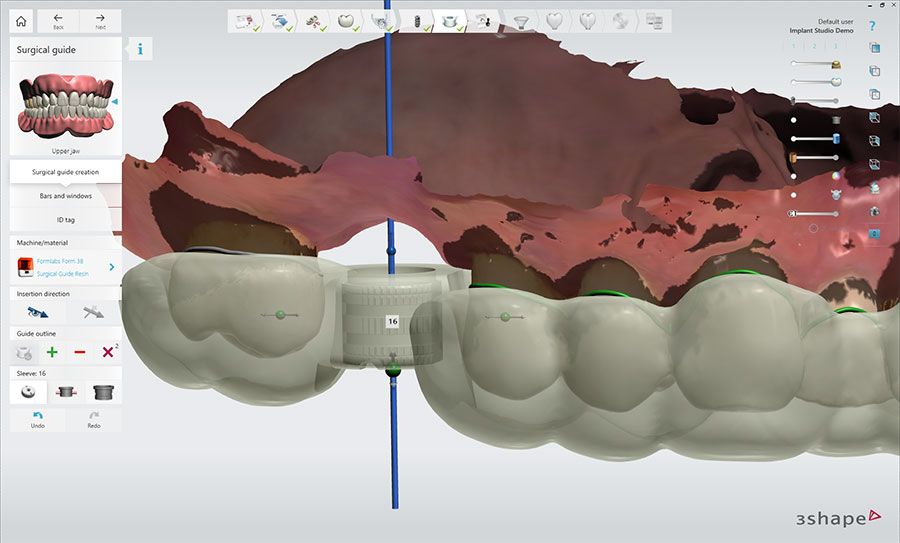Click the Next navigation arrow
This screenshot has width=900, height=543.
point(100,22)
